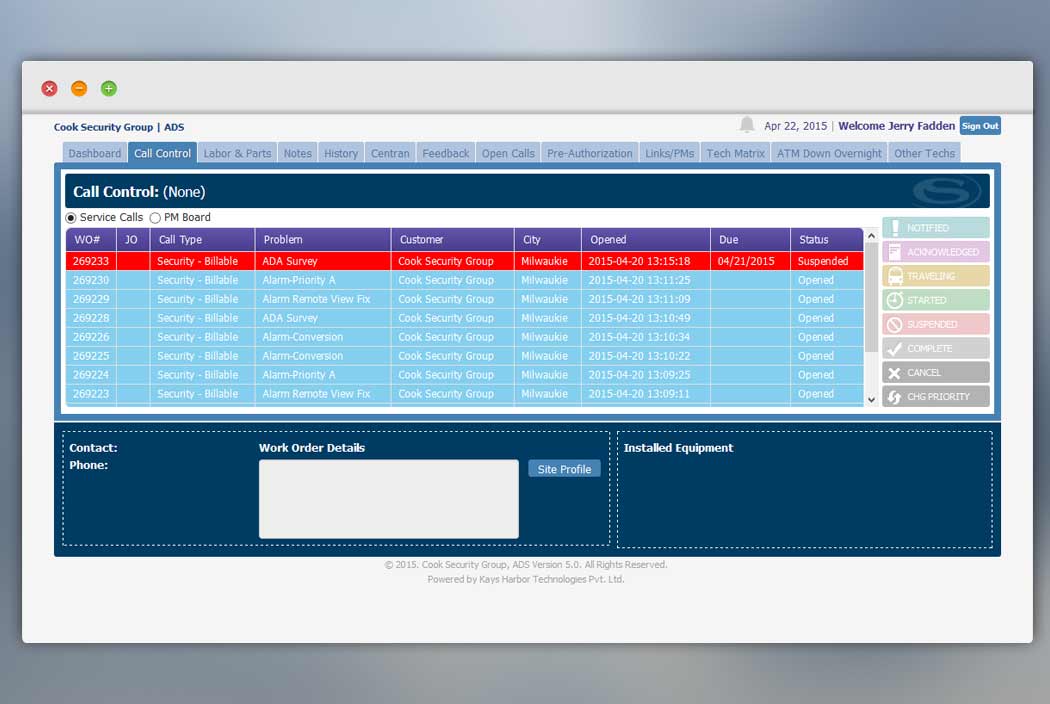
Task: Click the Acknowledged document icon
Action: (x=895, y=252)
